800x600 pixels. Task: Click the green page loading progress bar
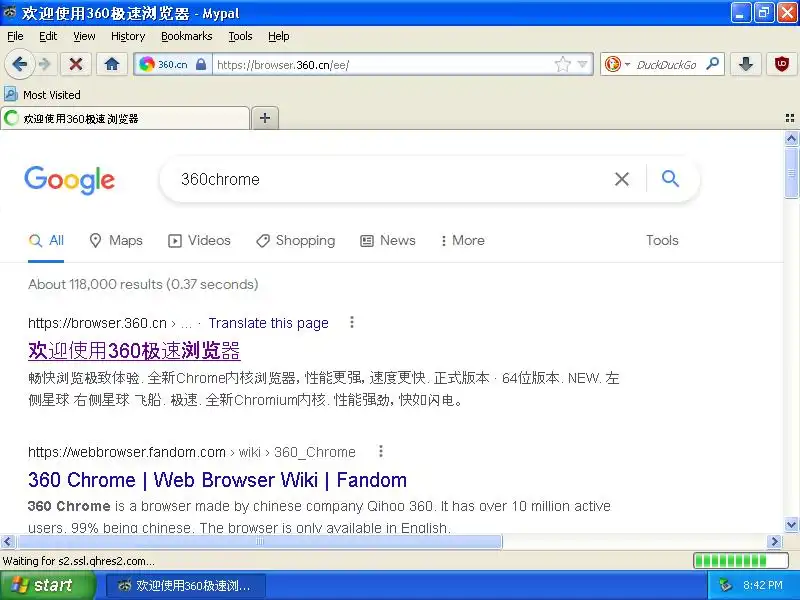(x=741, y=561)
